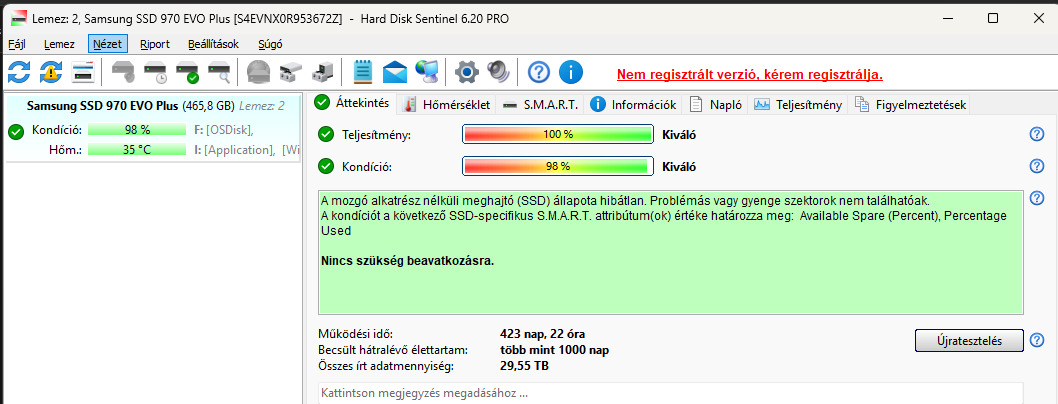Click the red registration notice link
The width and height of the screenshot is (1058, 404).
pos(750,74)
